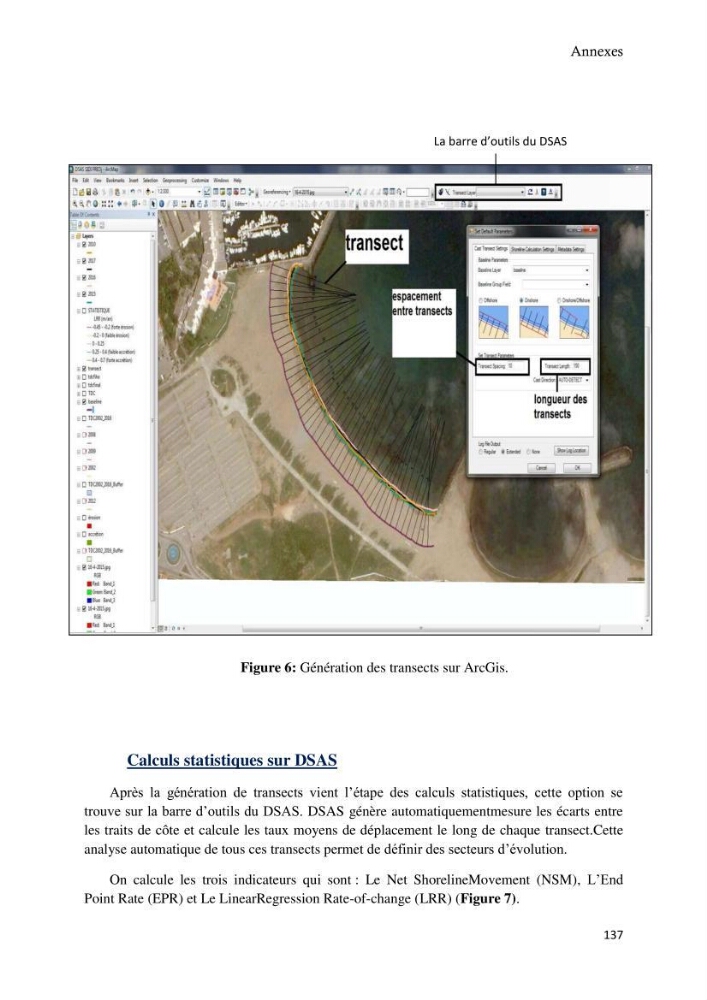The width and height of the screenshot is (707, 1000).
Task: Select the Pan hand tool
Action: 88,204
